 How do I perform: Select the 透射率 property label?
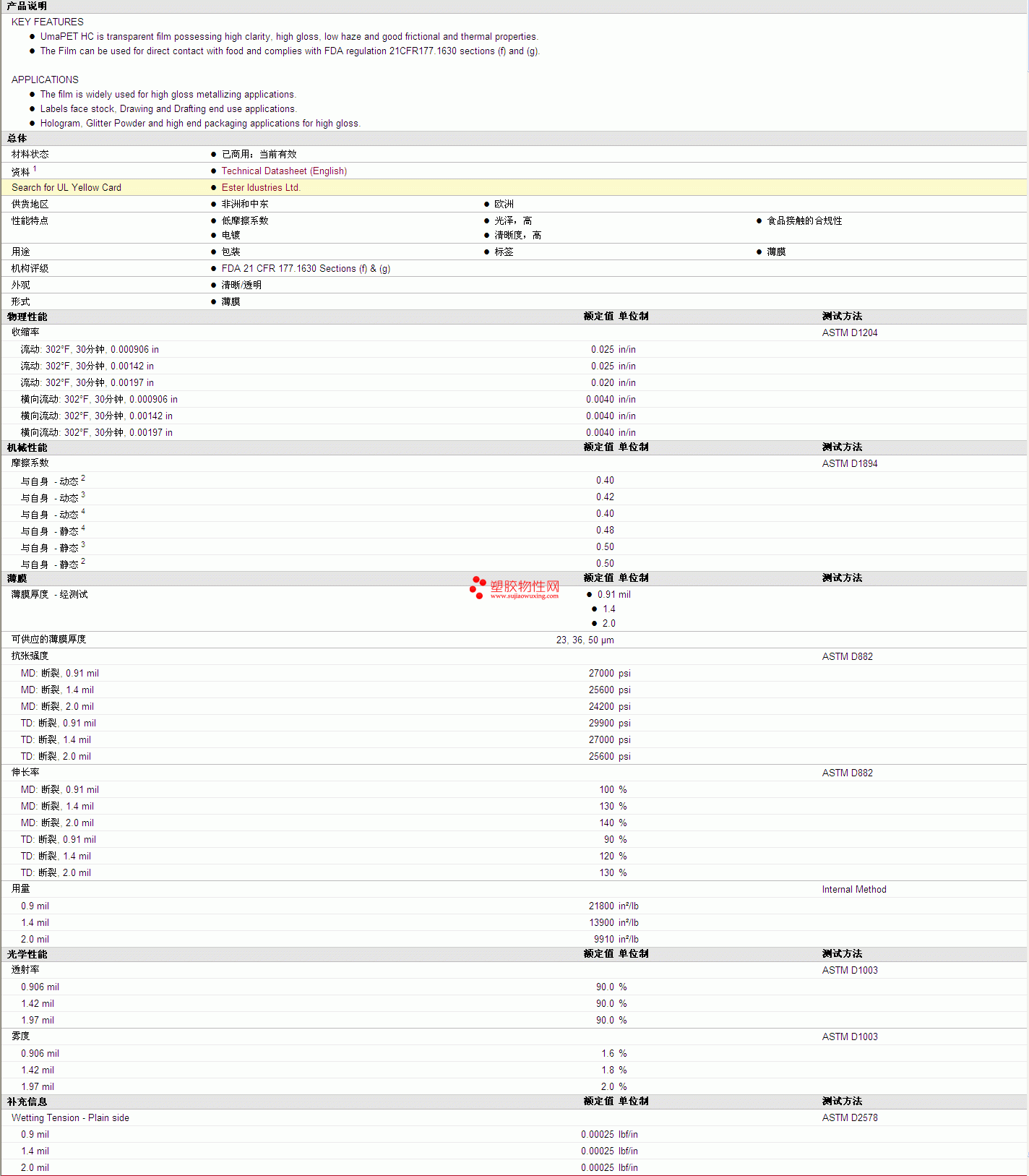pos(25,970)
